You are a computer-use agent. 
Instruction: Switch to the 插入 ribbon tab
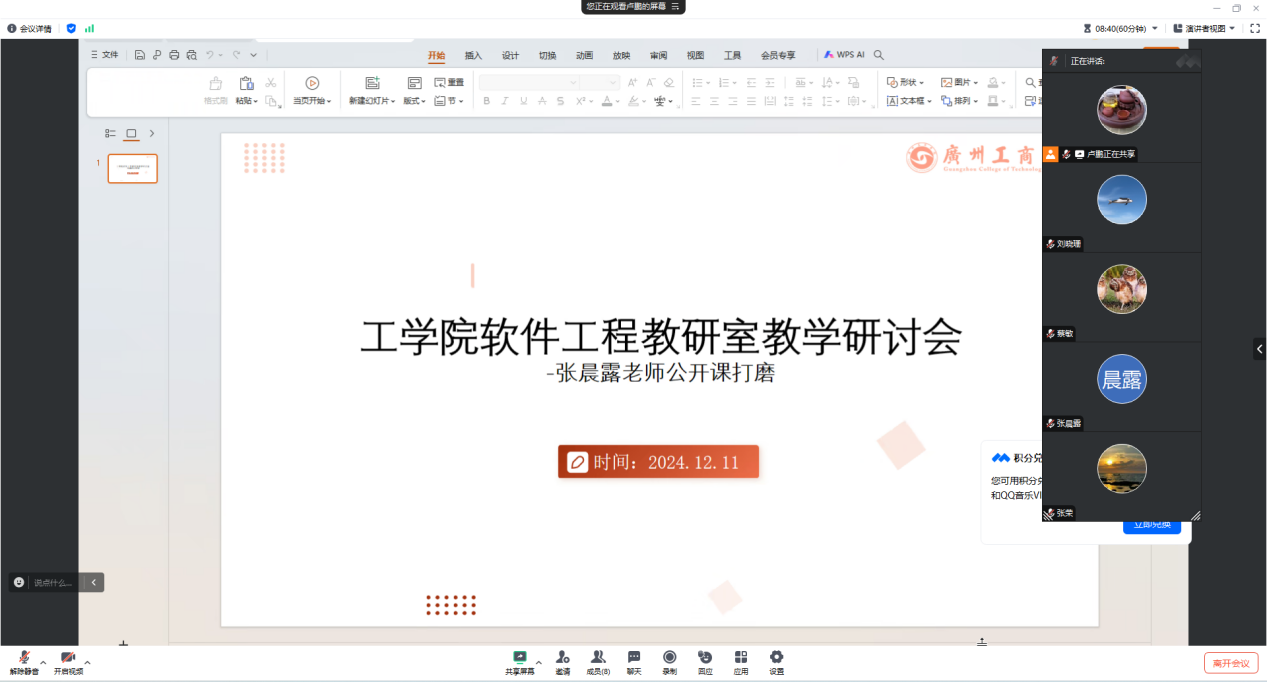pyautogui.click(x=473, y=56)
